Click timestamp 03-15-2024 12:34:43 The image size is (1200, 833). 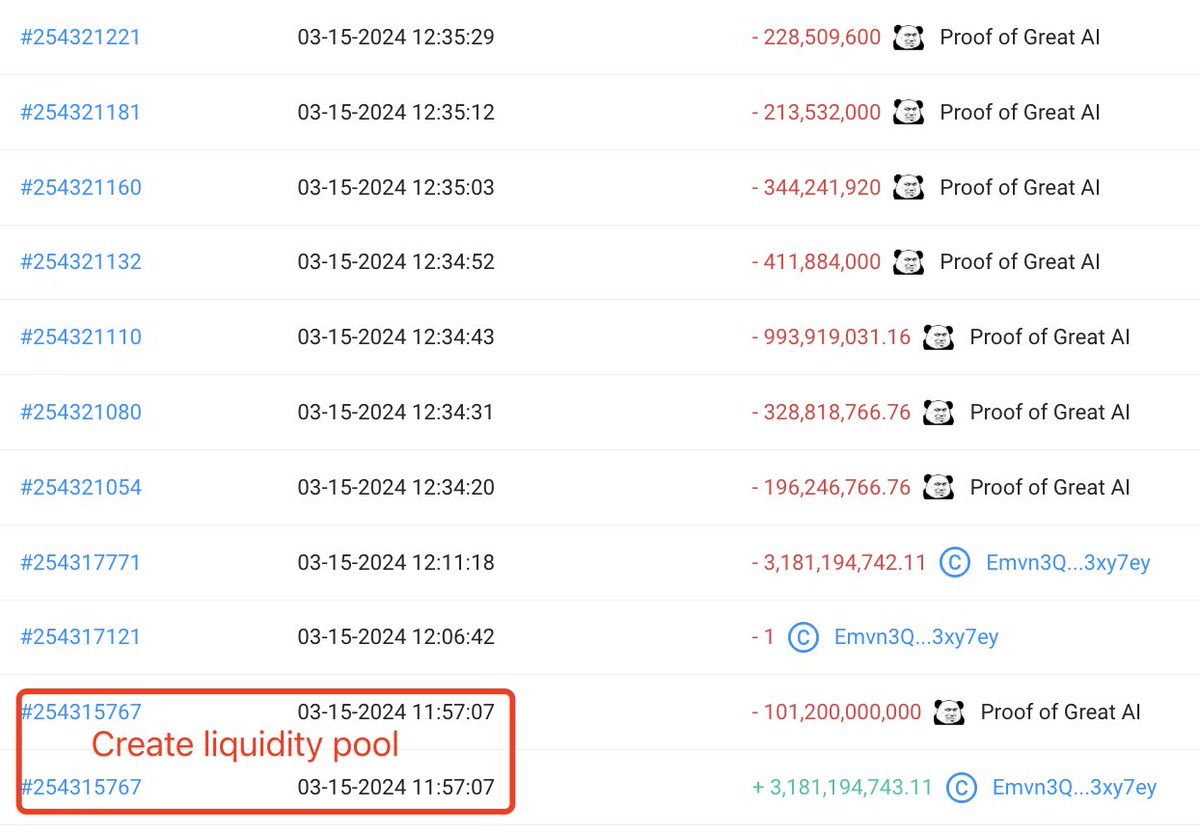pyautogui.click(x=396, y=337)
